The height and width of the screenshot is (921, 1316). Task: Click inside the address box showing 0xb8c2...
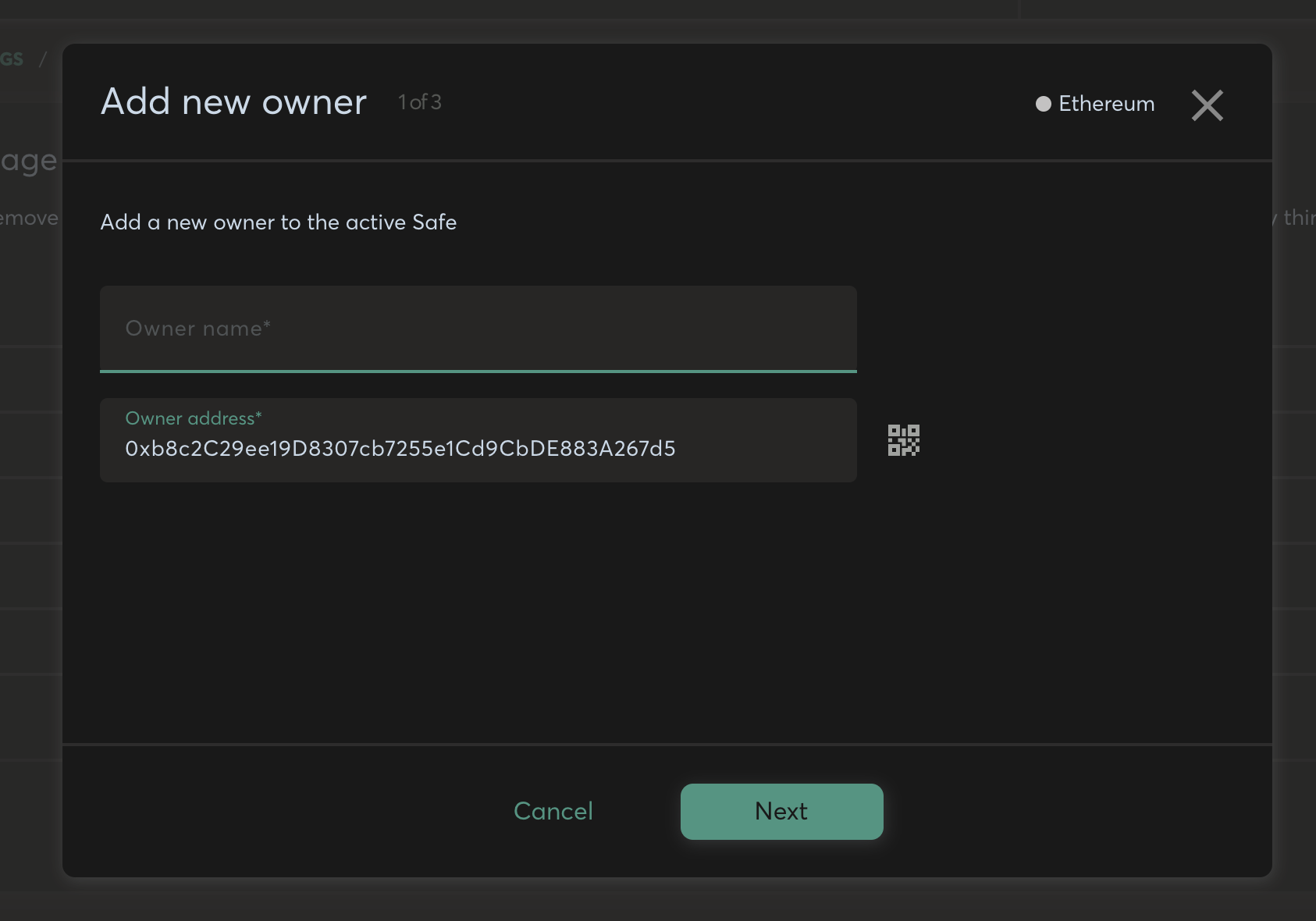tap(400, 450)
